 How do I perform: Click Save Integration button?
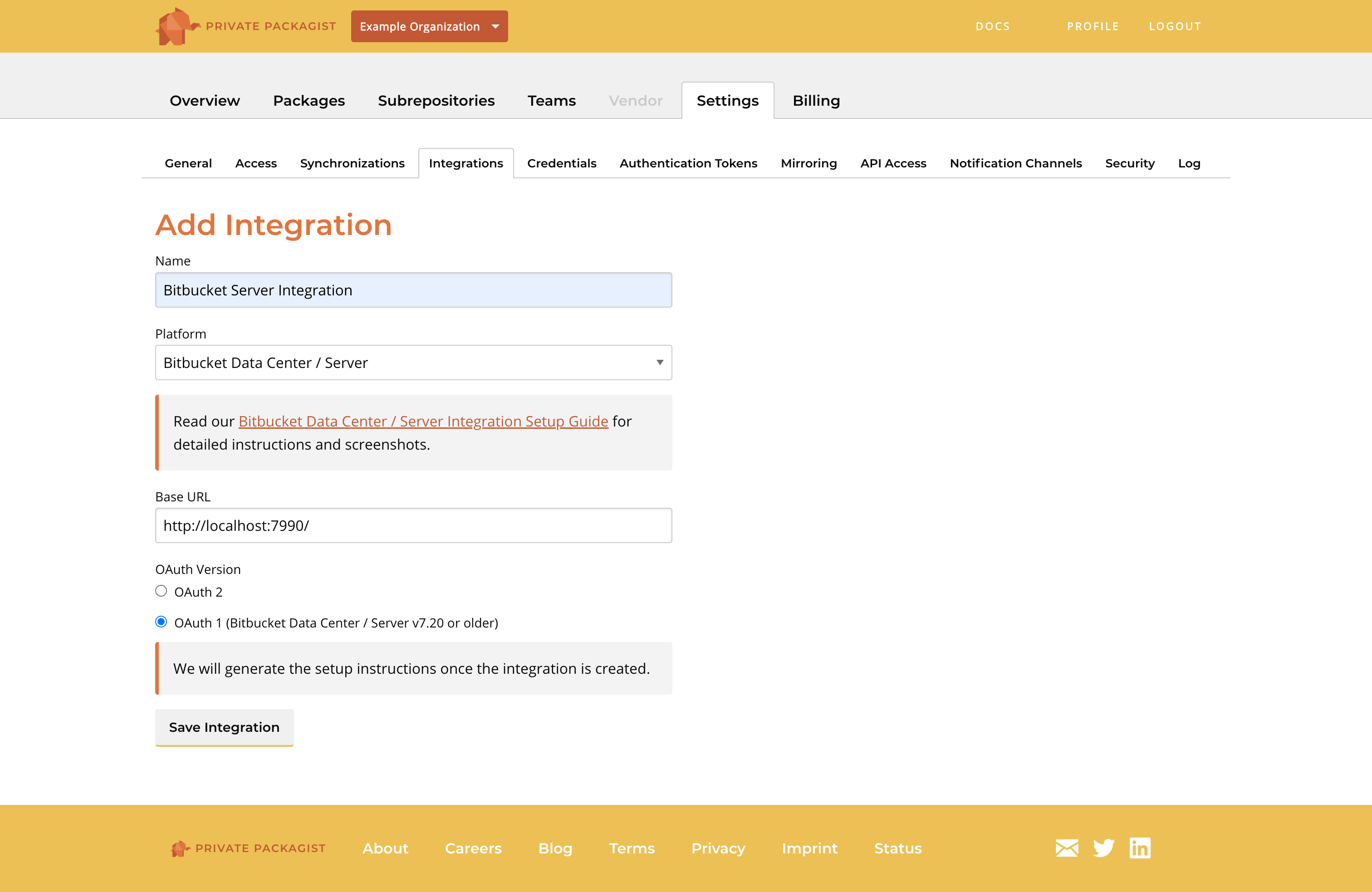tap(224, 727)
